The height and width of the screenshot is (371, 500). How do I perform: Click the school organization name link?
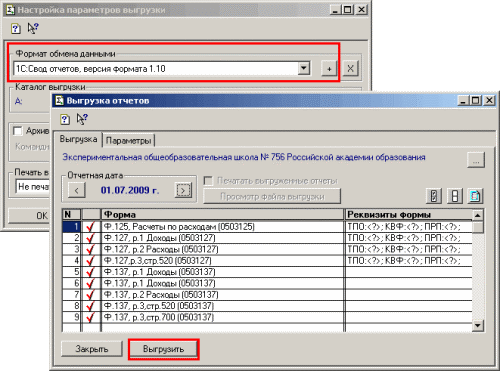244,157
